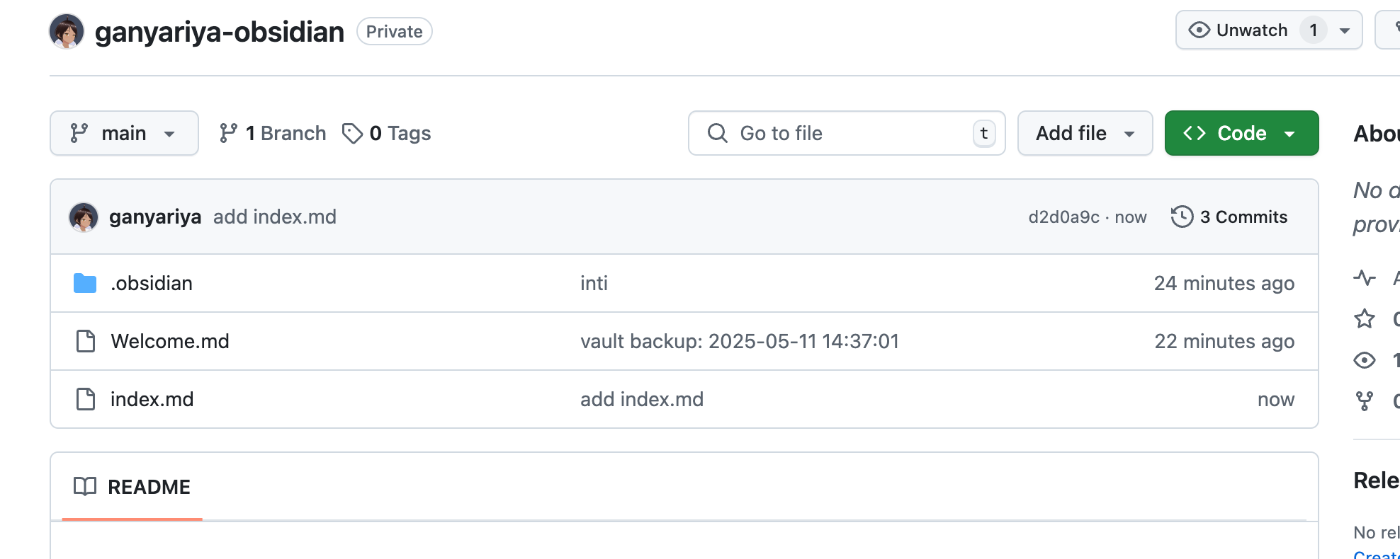Open the inti commit message link
This screenshot has height=559, width=1400.
pyautogui.click(x=594, y=283)
